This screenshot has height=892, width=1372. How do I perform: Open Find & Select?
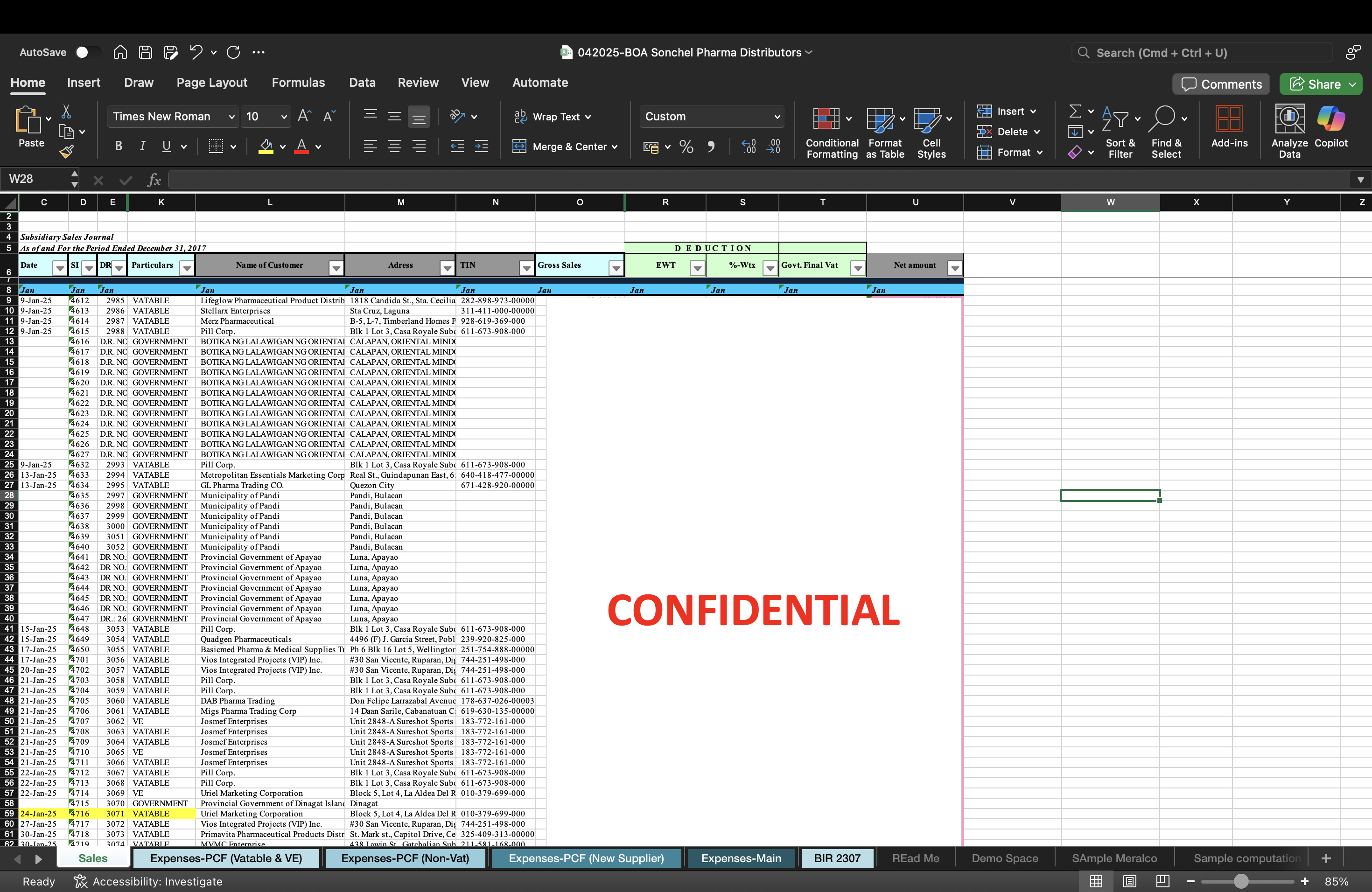[x=1166, y=132]
